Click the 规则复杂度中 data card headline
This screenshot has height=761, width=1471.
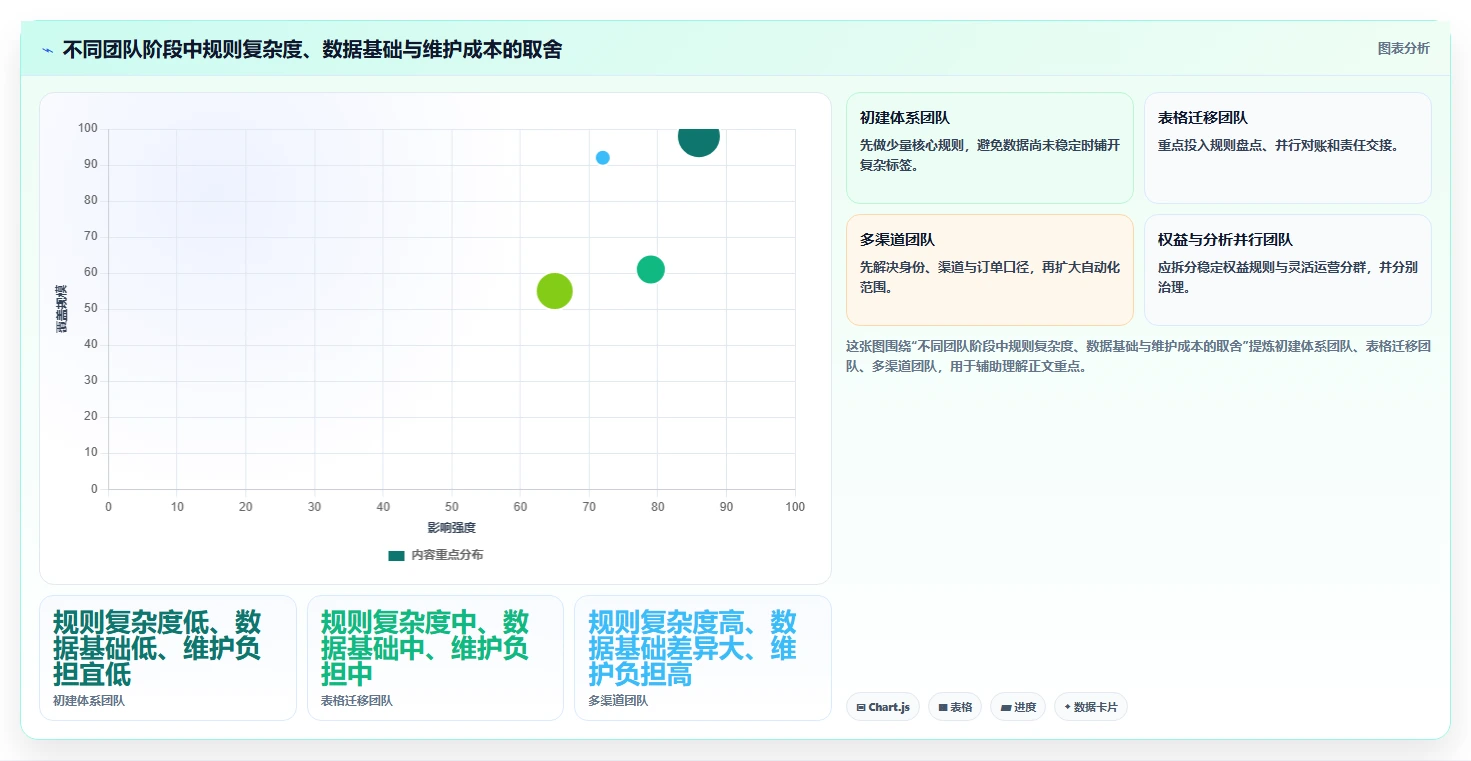[x=425, y=648]
